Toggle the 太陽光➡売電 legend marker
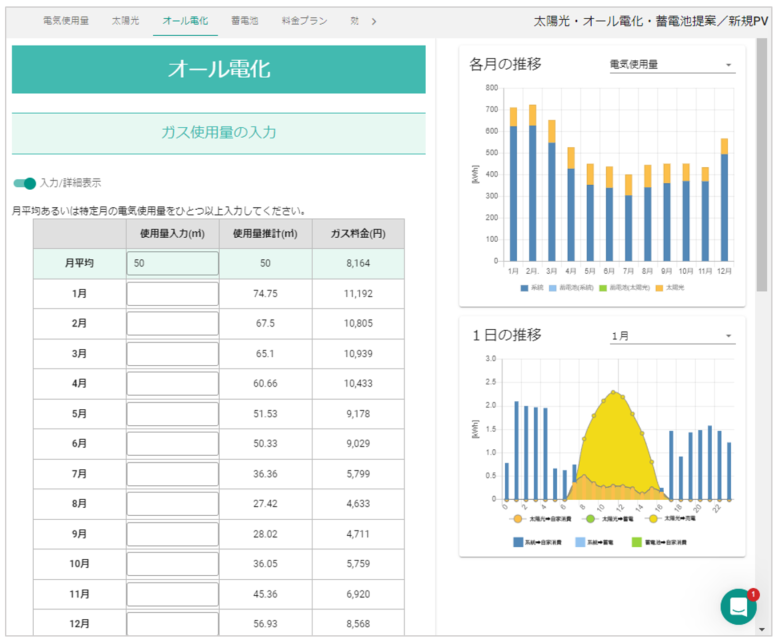Image resolution: width=778 pixels, height=642 pixels. pos(653,519)
